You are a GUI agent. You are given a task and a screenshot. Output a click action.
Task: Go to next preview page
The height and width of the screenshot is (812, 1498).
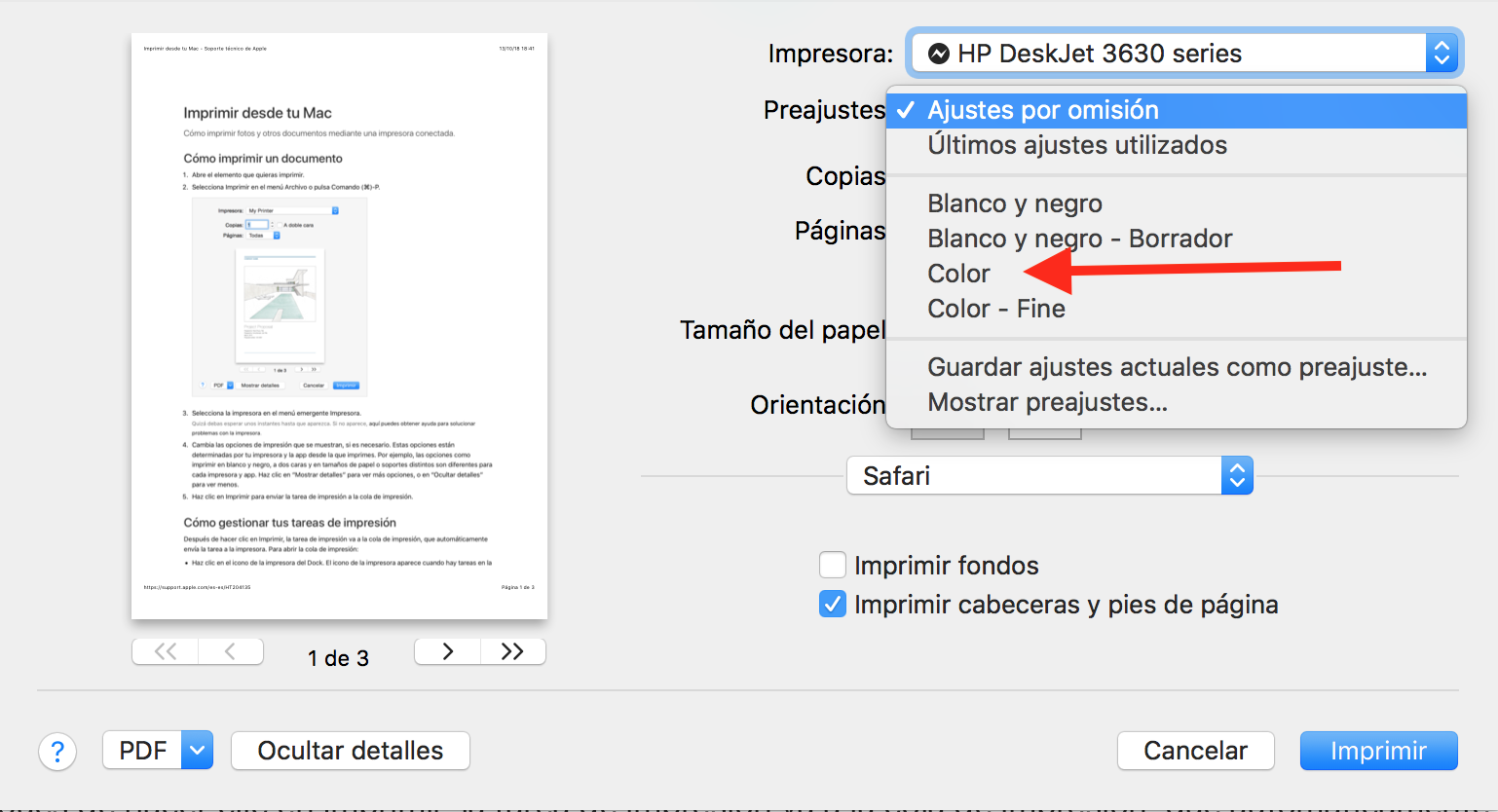(x=447, y=651)
